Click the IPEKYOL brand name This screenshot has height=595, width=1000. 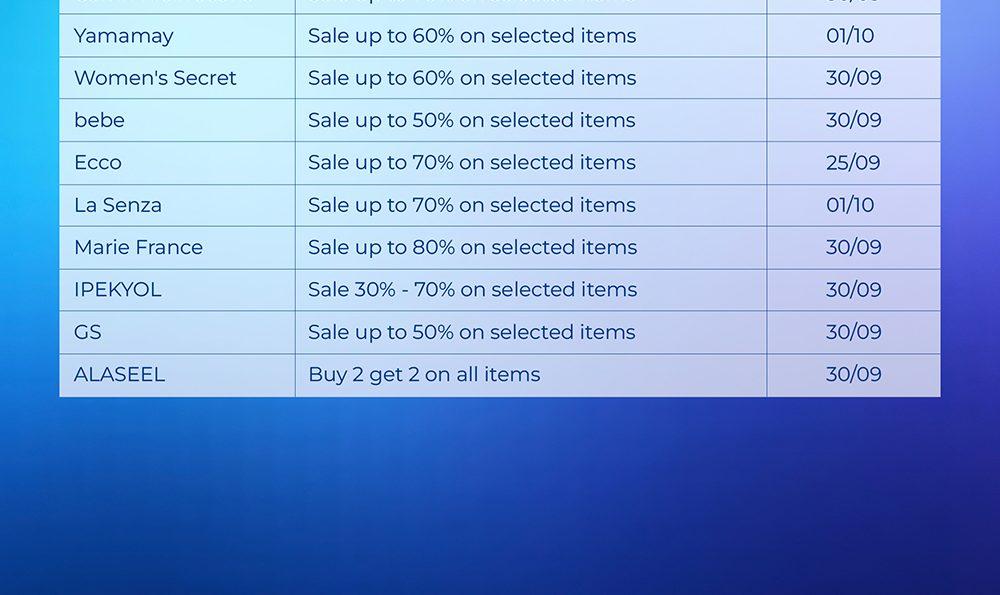point(118,290)
